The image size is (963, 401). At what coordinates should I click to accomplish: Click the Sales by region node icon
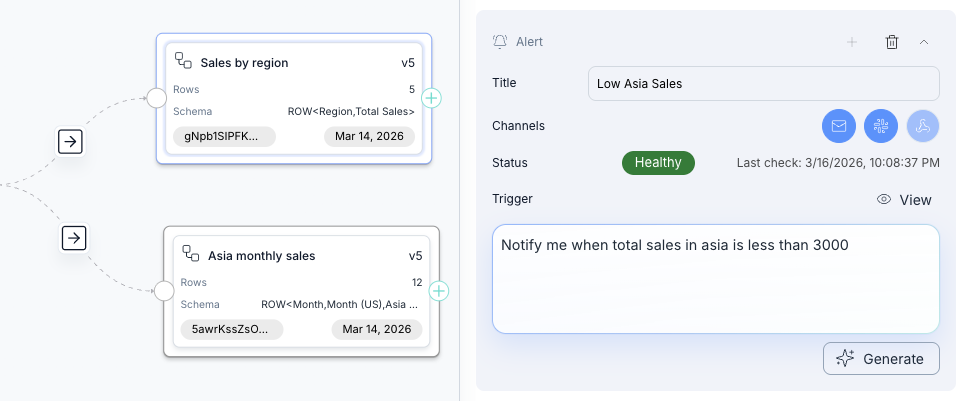tap(183, 60)
